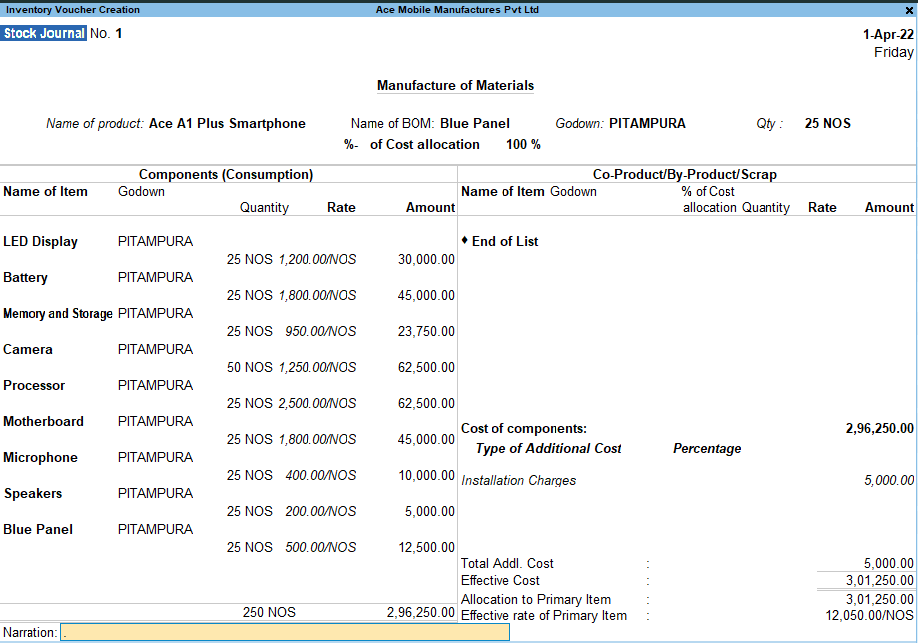Click the Blue Panel BOM name field

pyautogui.click(x=474, y=124)
